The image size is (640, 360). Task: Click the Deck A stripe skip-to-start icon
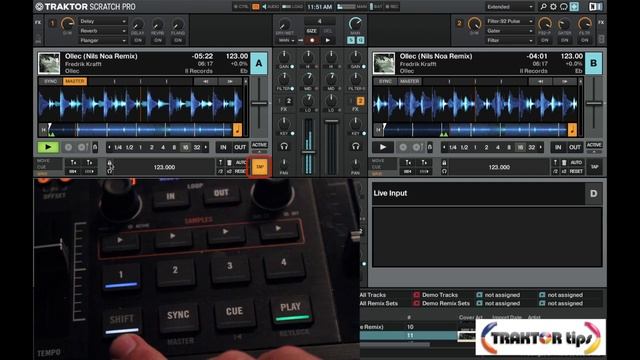coord(43,130)
